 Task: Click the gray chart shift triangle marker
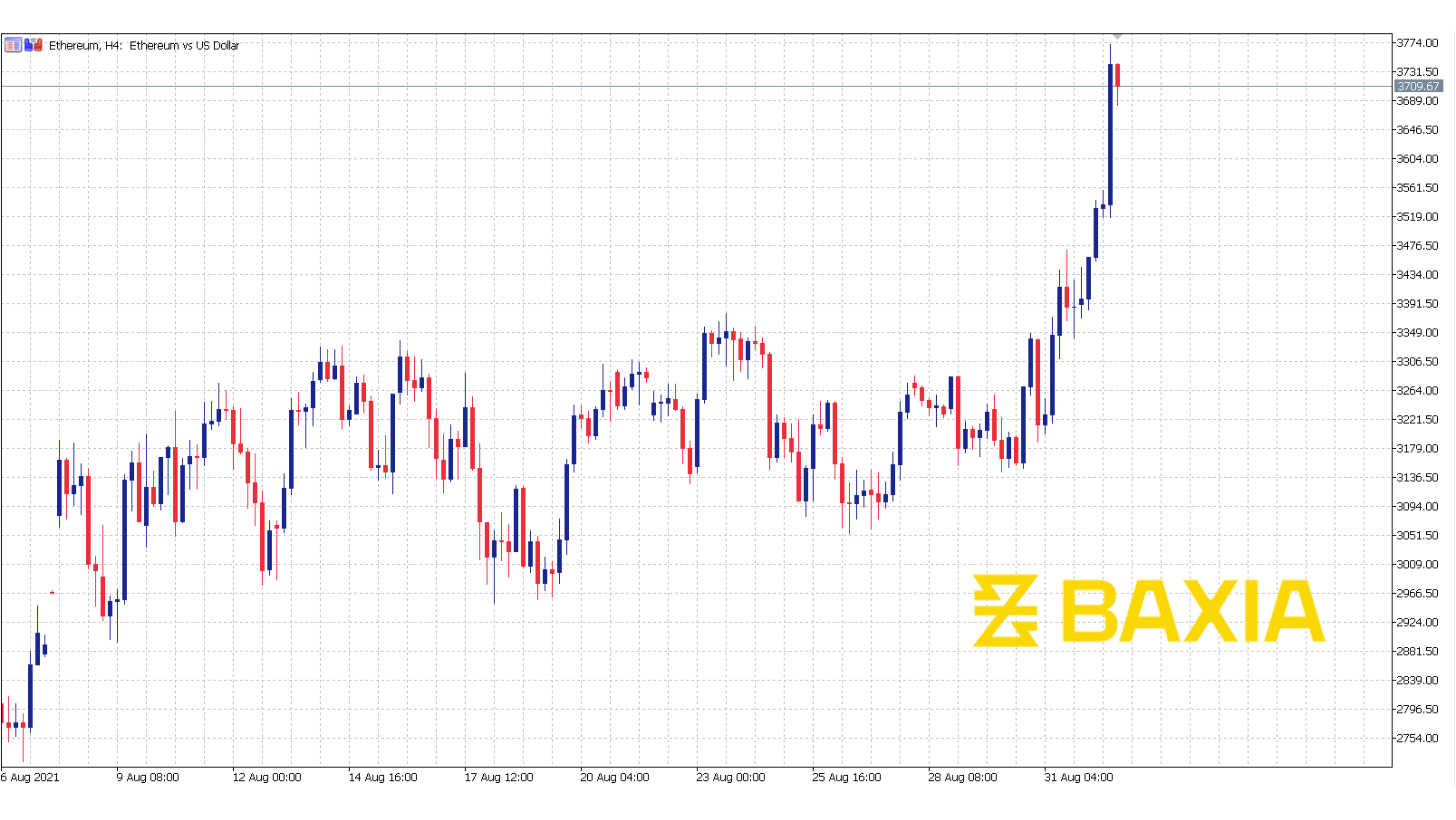1117,37
